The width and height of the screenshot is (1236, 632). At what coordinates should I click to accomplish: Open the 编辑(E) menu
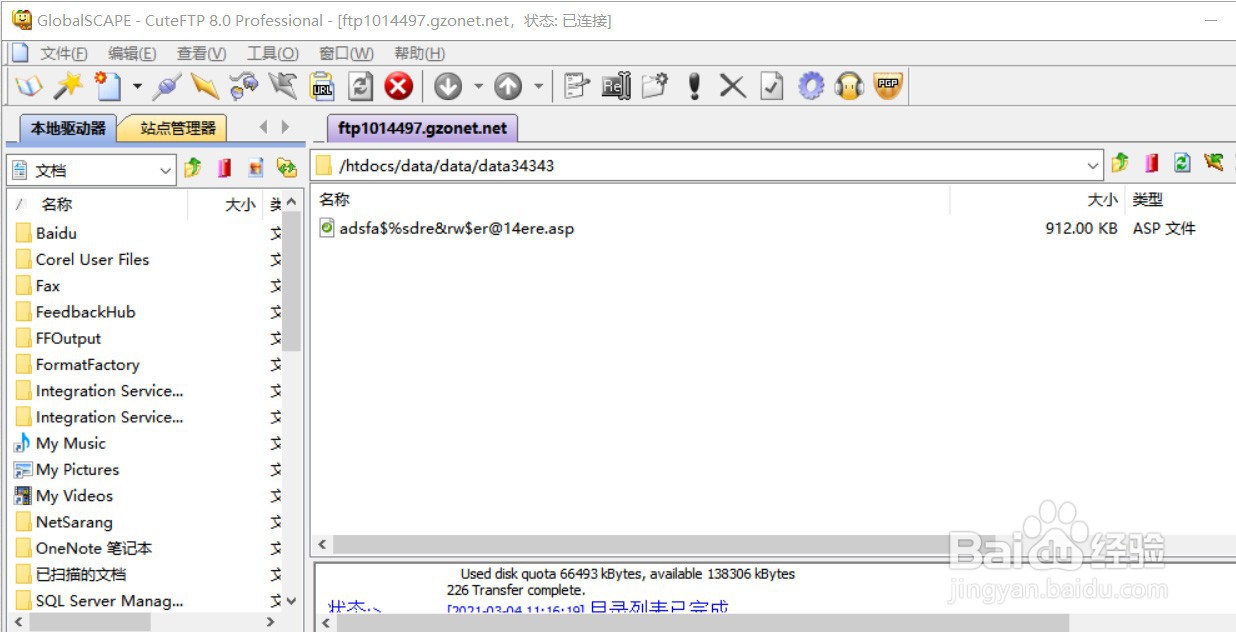[x=132, y=54]
